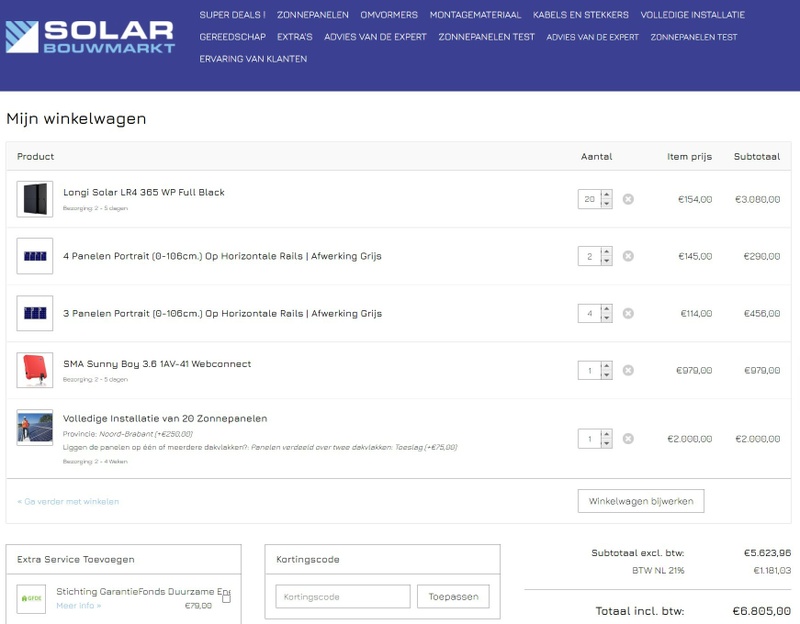Decrease quantity of 4 Panelen Portrait
The height and width of the screenshot is (624, 800).
tap(606, 261)
